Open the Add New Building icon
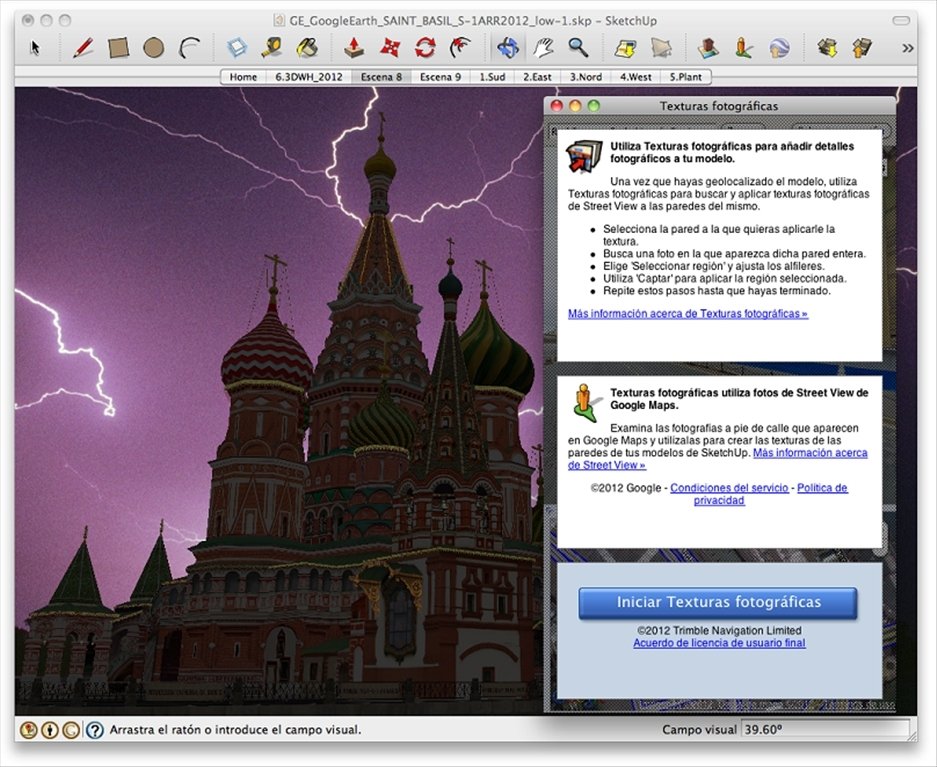This screenshot has width=937, height=767. [708, 48]
